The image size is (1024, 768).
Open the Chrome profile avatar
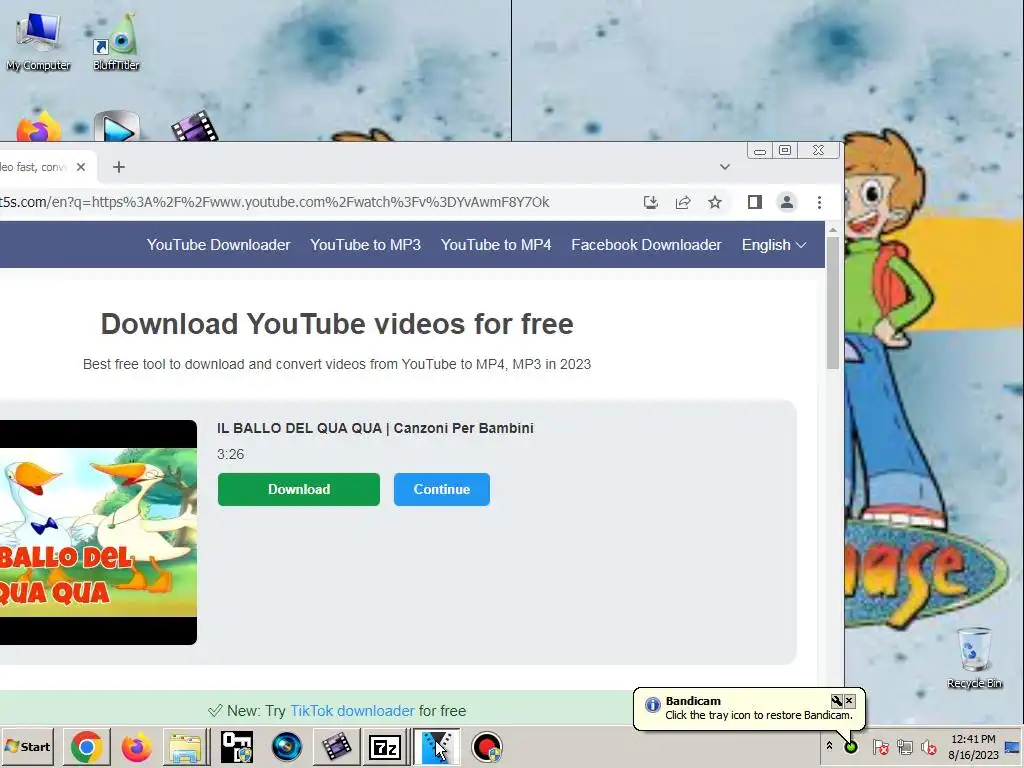click(787, 202)
